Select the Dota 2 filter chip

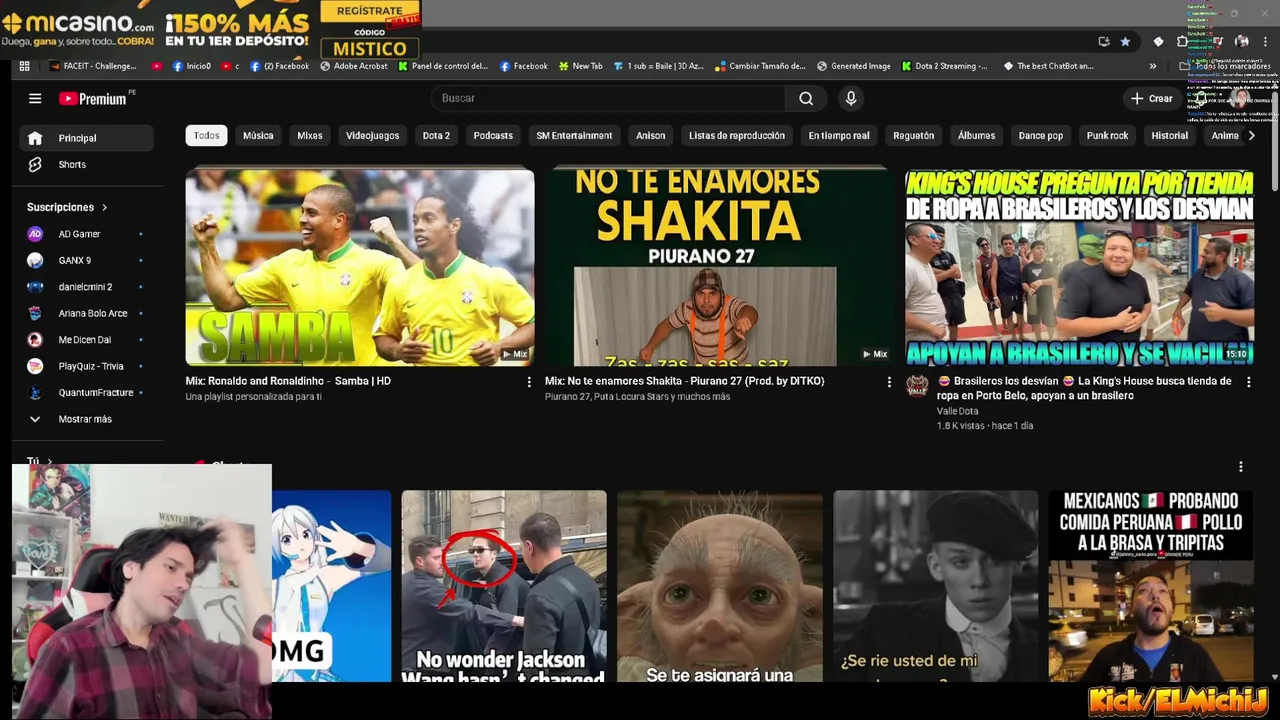436,135
